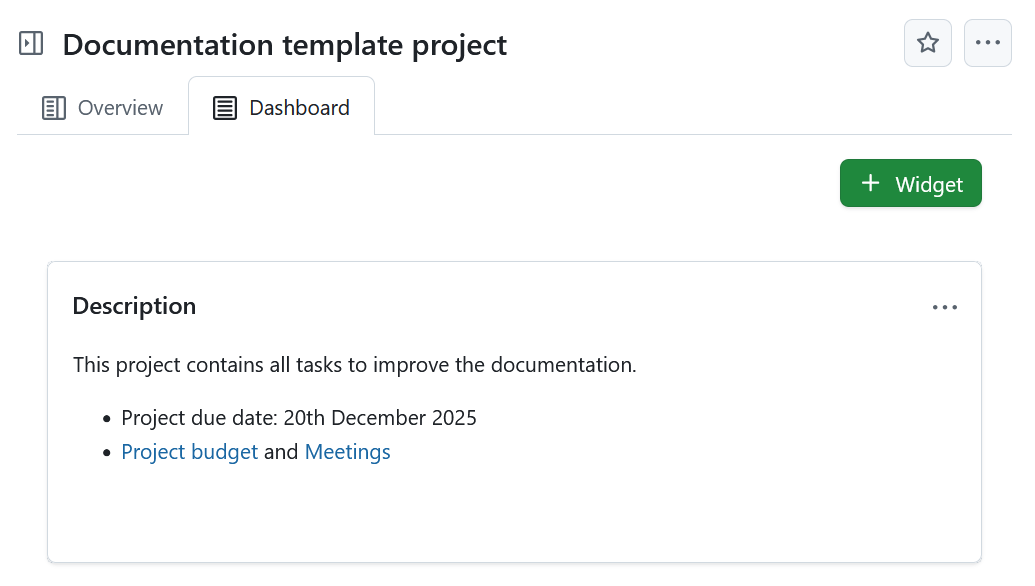Follow the Meetings hyperlink
This screenshot has height=586, width=1035.
(347, 451)
